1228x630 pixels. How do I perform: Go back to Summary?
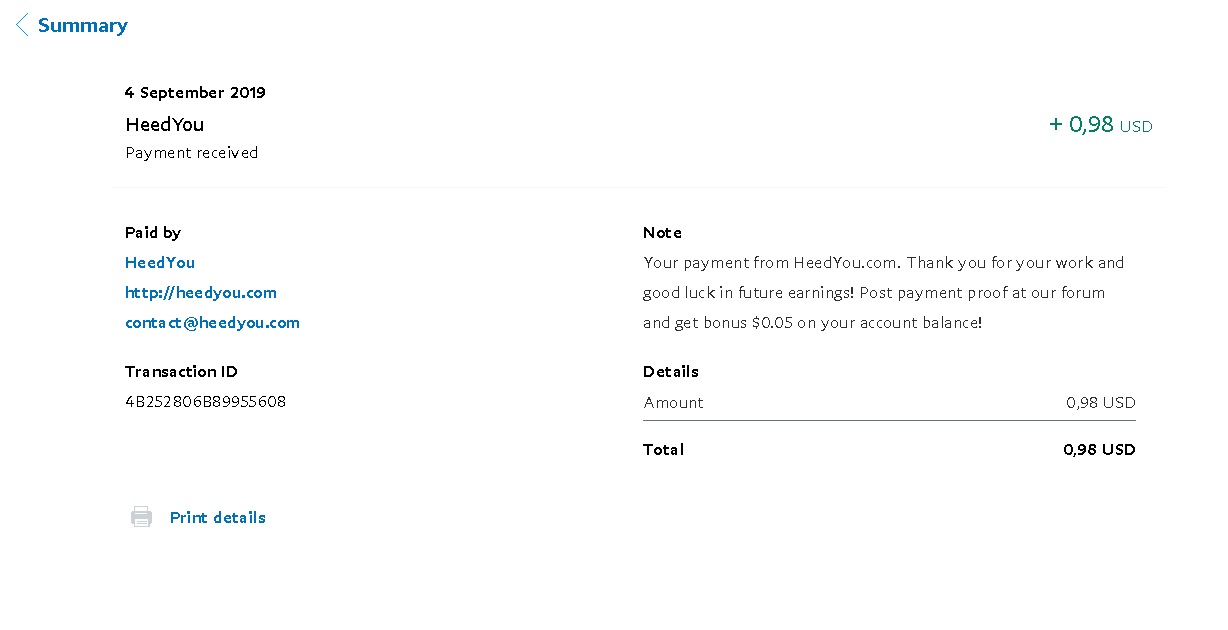tap(82, 26)
